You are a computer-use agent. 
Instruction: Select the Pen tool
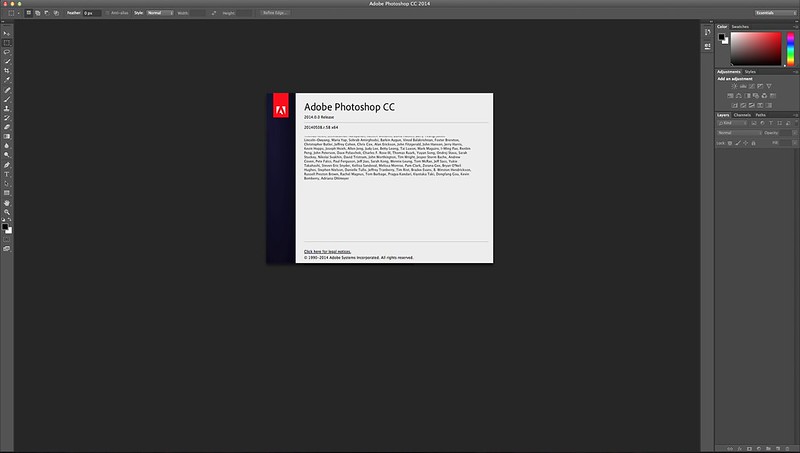click(7, 164)
